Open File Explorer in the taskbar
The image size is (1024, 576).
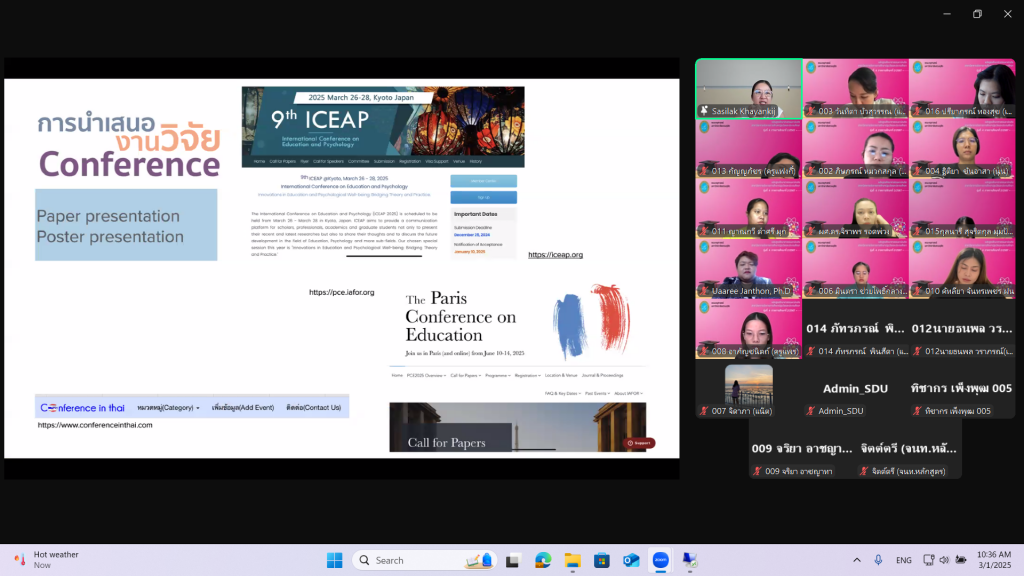tap(572, 560)
